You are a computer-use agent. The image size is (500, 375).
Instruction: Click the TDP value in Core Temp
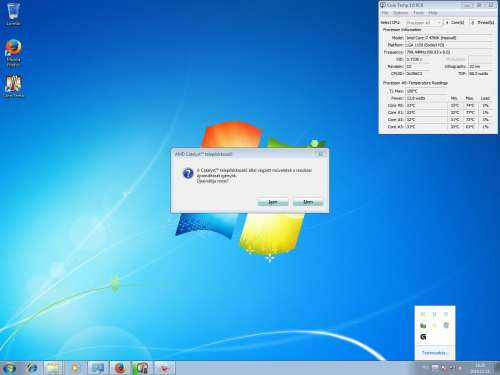pos(480,74)
